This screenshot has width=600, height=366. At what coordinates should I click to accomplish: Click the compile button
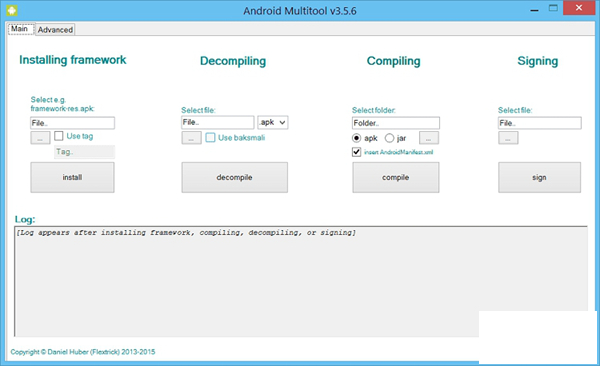[396, 177]
